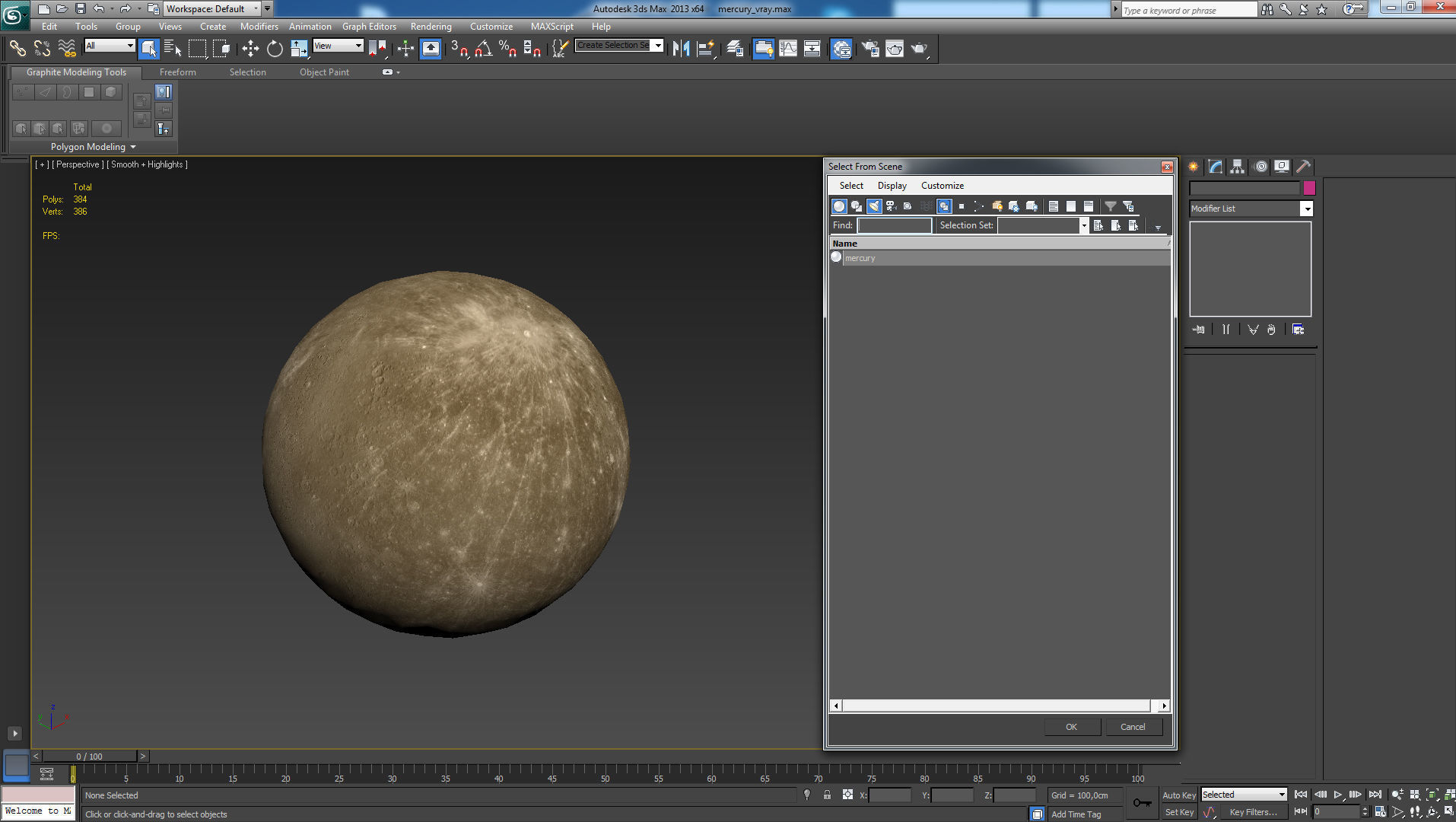The height and width of the screenshot is (822, 1456).
Task: Open the Graph Editors menu
Action: tap(369, 27)
